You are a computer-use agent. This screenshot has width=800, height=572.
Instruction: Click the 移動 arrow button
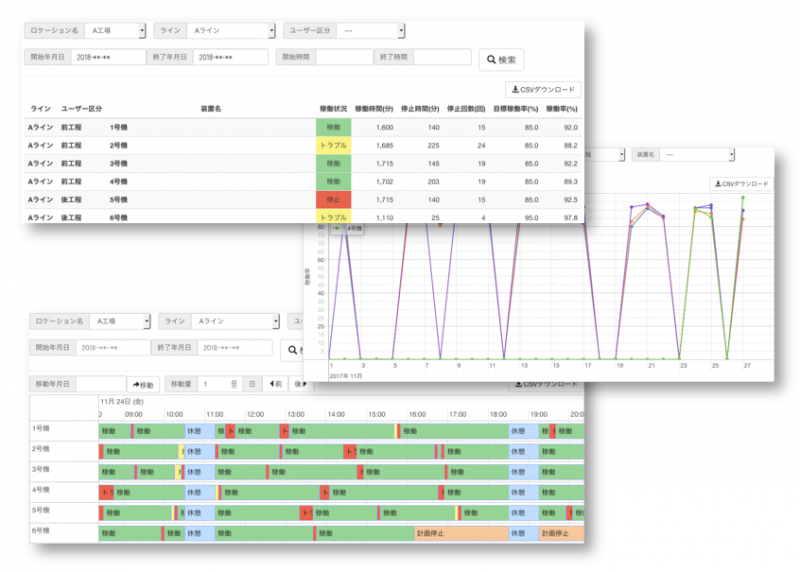[x=143, y=384]
